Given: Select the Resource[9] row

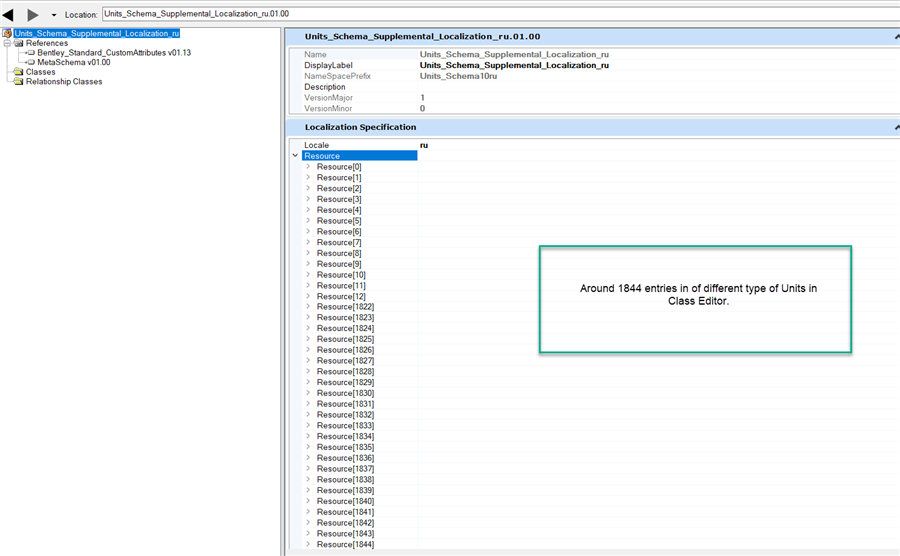Looking at the screenshot, I should click(x=339, y=264).
